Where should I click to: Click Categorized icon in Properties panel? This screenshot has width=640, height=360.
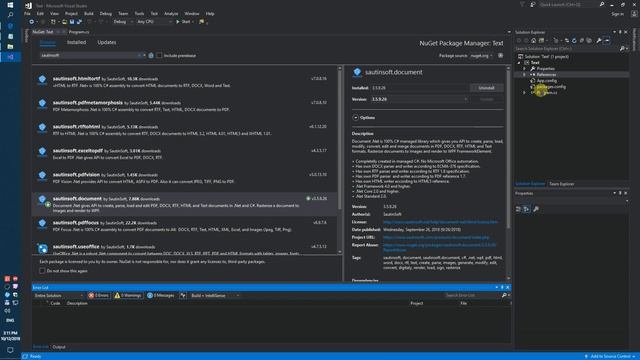518,209
